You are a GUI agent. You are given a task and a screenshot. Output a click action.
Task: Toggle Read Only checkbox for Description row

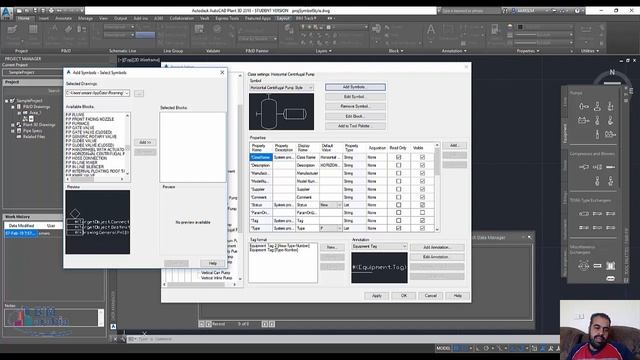point(398,165)
